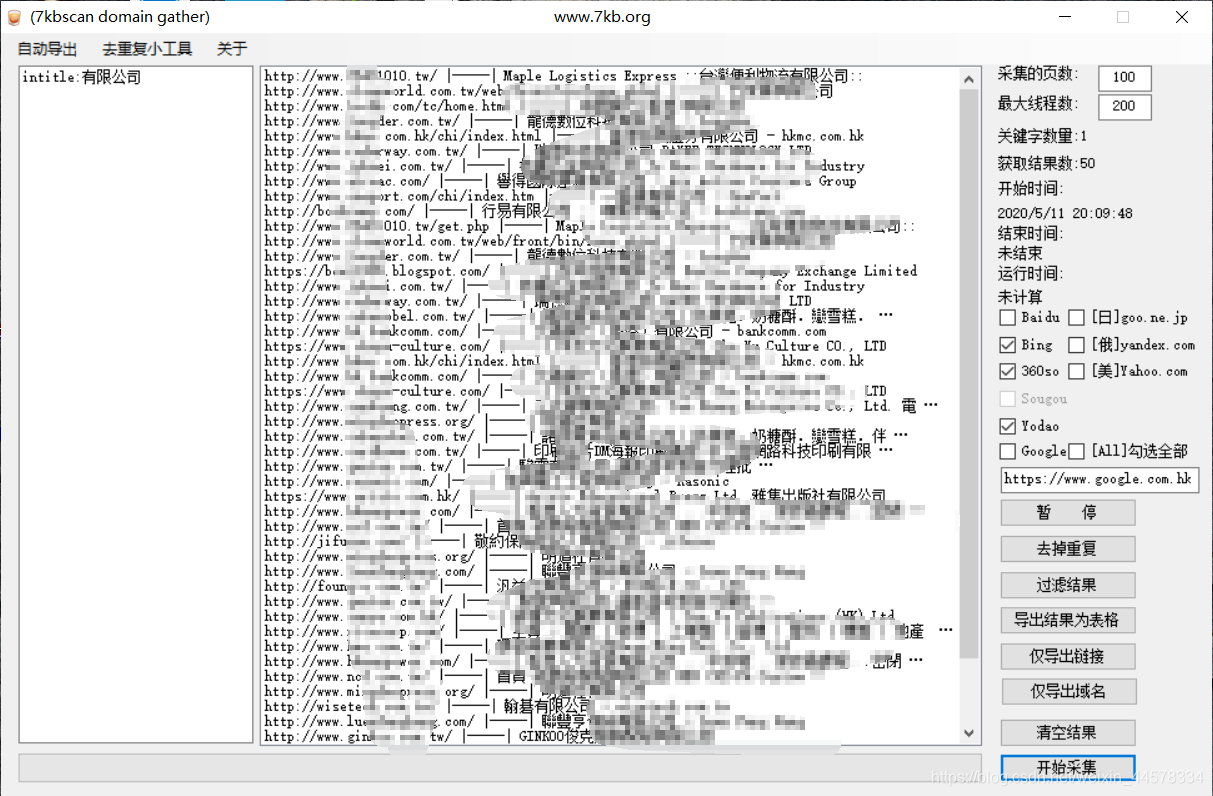The height and width of the screenshot is (796, 1213).
Task: Uncheck the Bing search engine checkbox
Action: tap(1008, 345)
